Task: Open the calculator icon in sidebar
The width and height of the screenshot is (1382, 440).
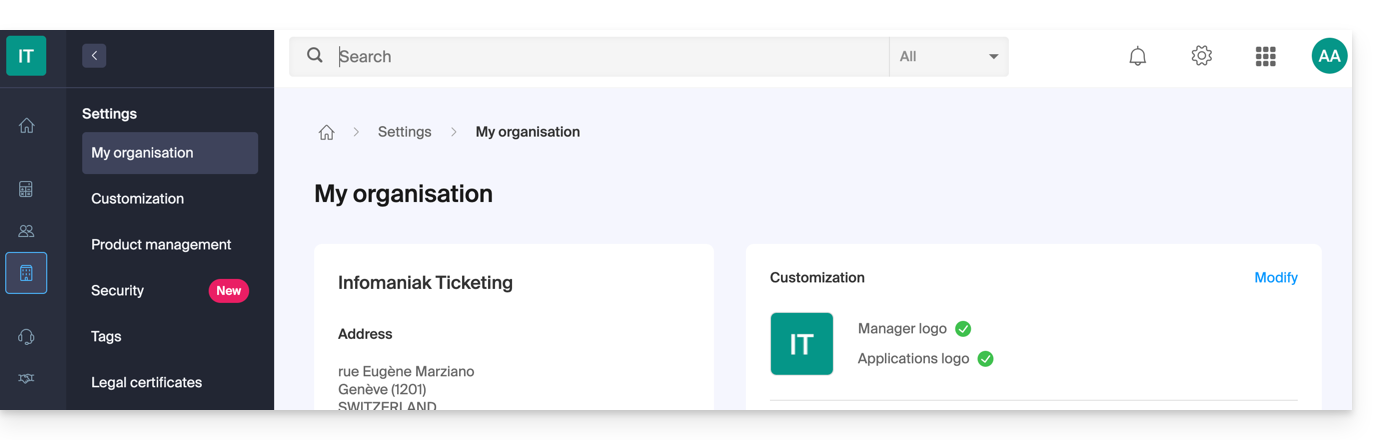Action: pyautogui.click(x=27, y=189)
